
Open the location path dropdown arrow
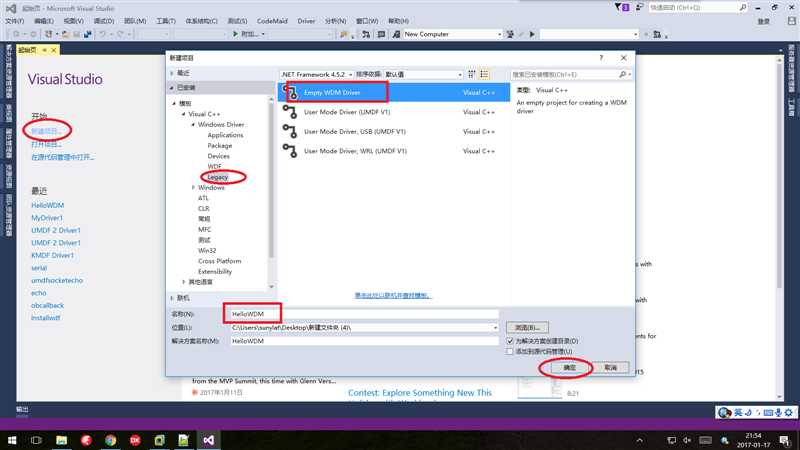pyautogui.click(x=495, y=328)
